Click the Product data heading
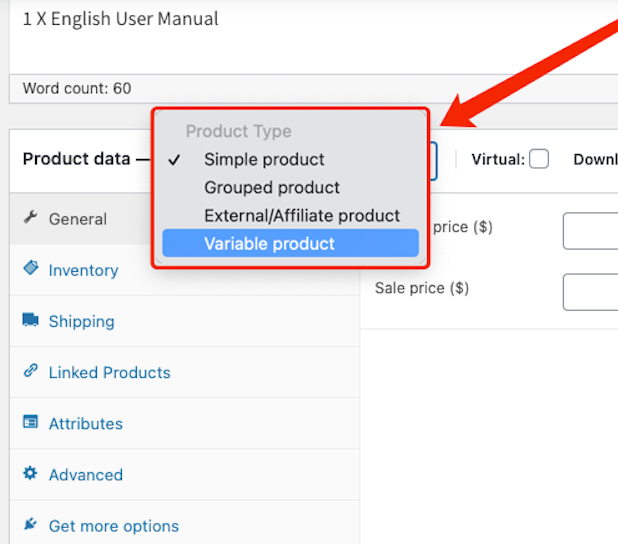The width and height of the screenshot is (618, 544). pos(76,159)
